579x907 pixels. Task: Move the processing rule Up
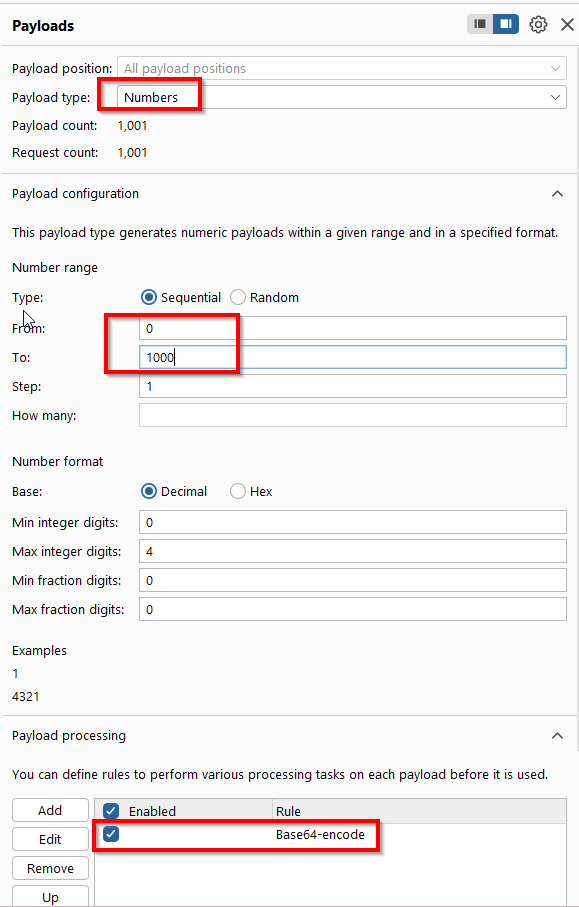point(50,897)
